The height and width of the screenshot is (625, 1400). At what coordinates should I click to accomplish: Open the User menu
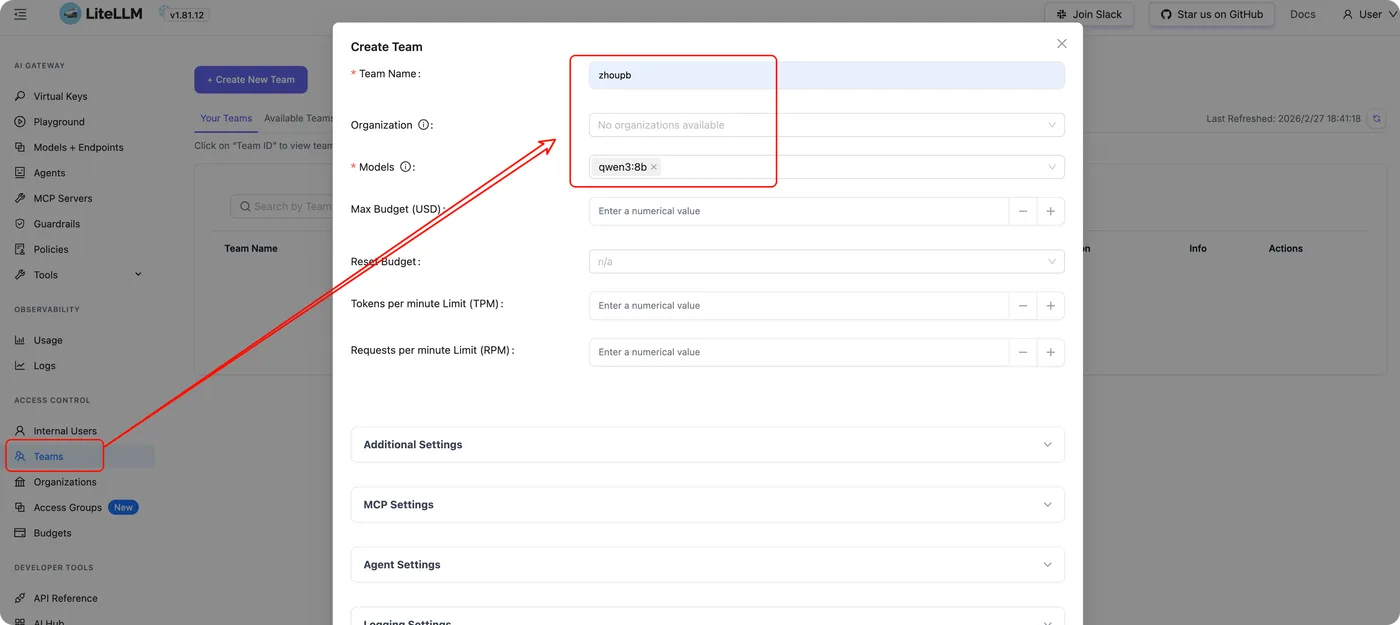pyautogui.click(x=1369, y=14)
